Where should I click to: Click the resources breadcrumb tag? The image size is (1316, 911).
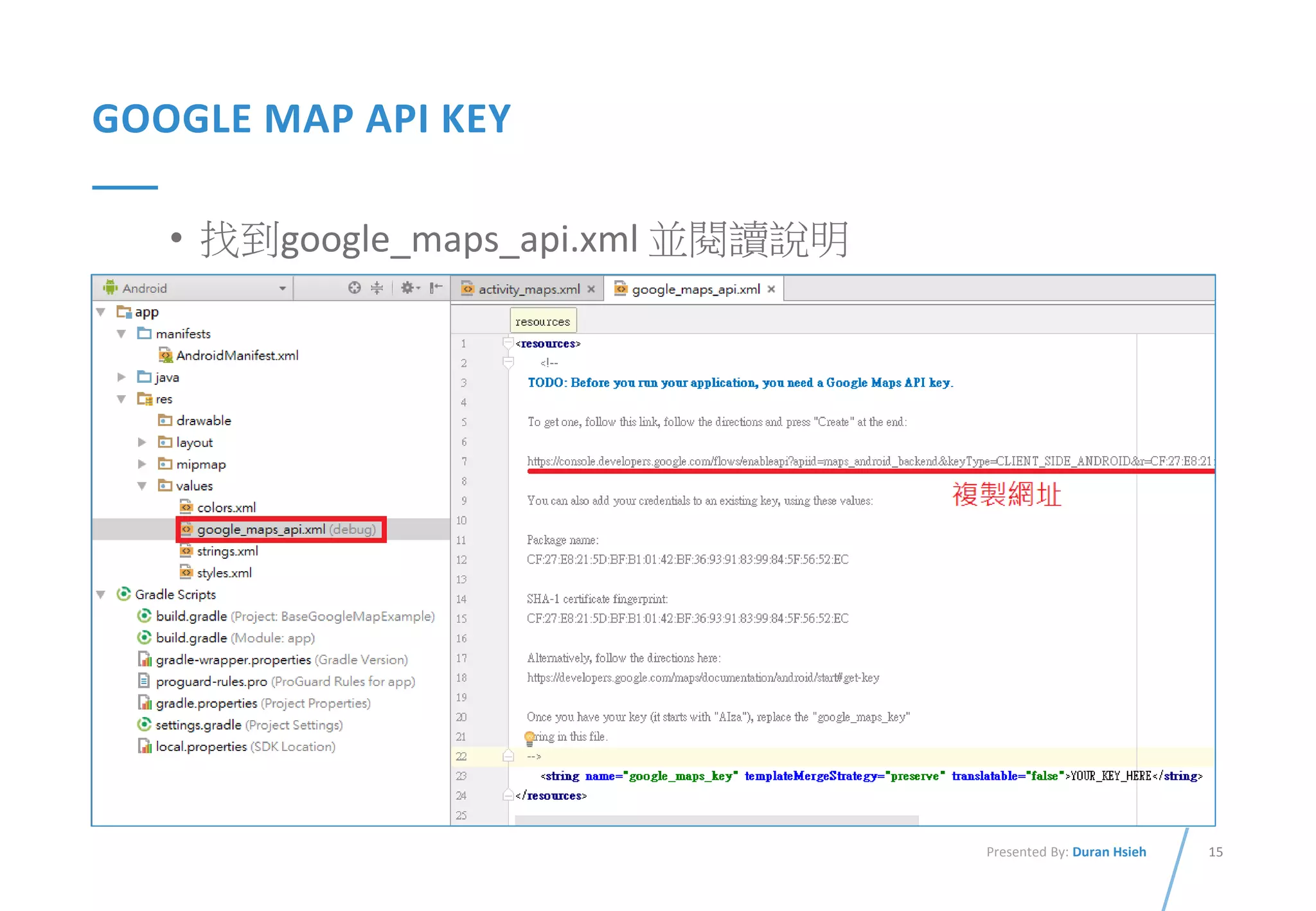click(543, 321)
